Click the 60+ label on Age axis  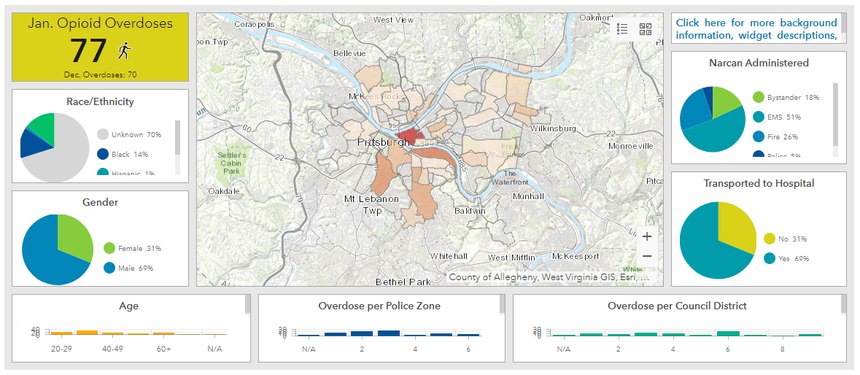point(163,349)
